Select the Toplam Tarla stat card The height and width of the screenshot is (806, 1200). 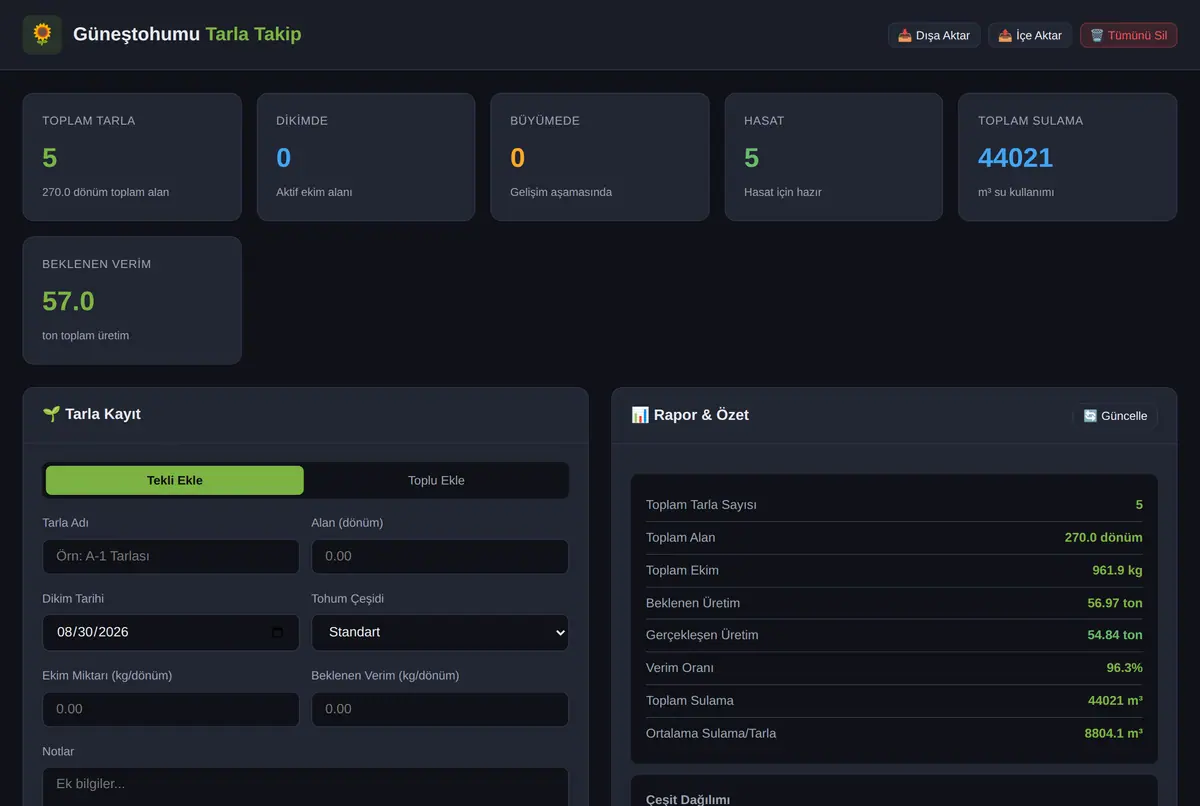tap(132, 157)
